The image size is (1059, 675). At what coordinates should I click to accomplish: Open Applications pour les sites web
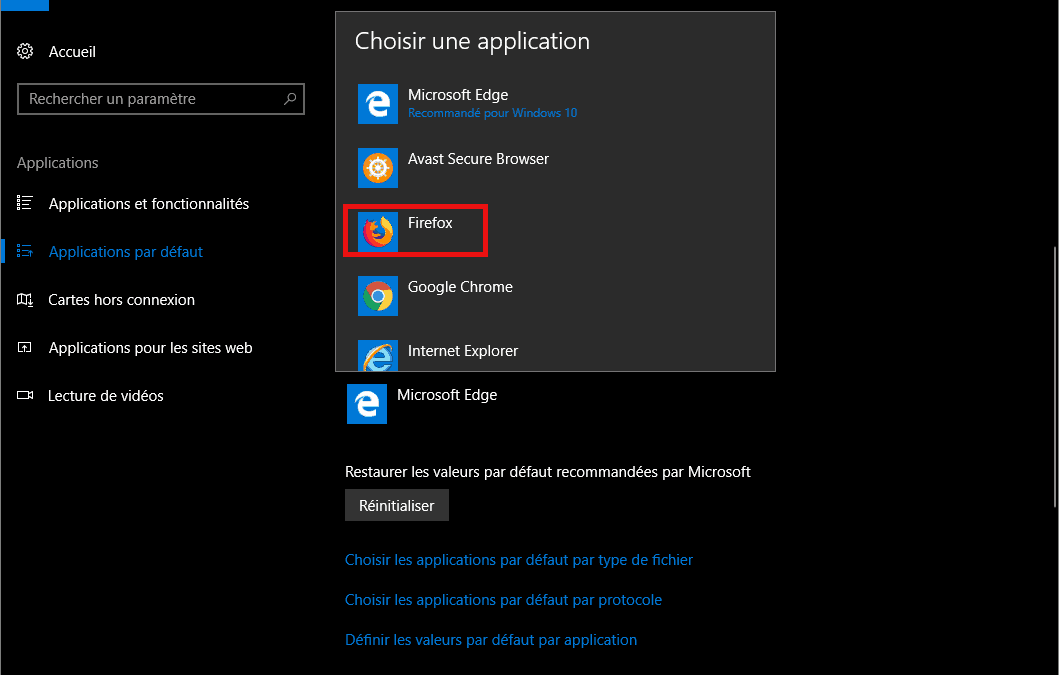[x=150, y=348]
